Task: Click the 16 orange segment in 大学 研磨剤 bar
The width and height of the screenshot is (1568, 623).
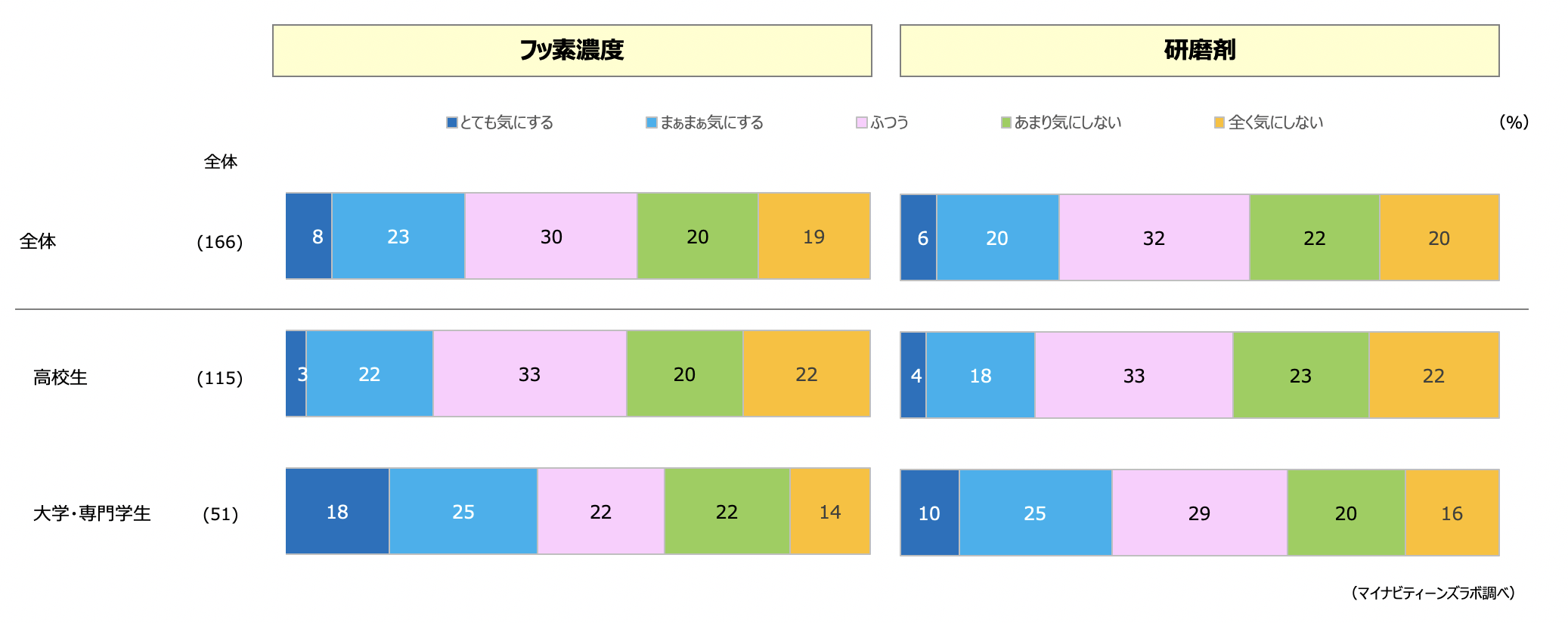Action: coord(1452,513)
